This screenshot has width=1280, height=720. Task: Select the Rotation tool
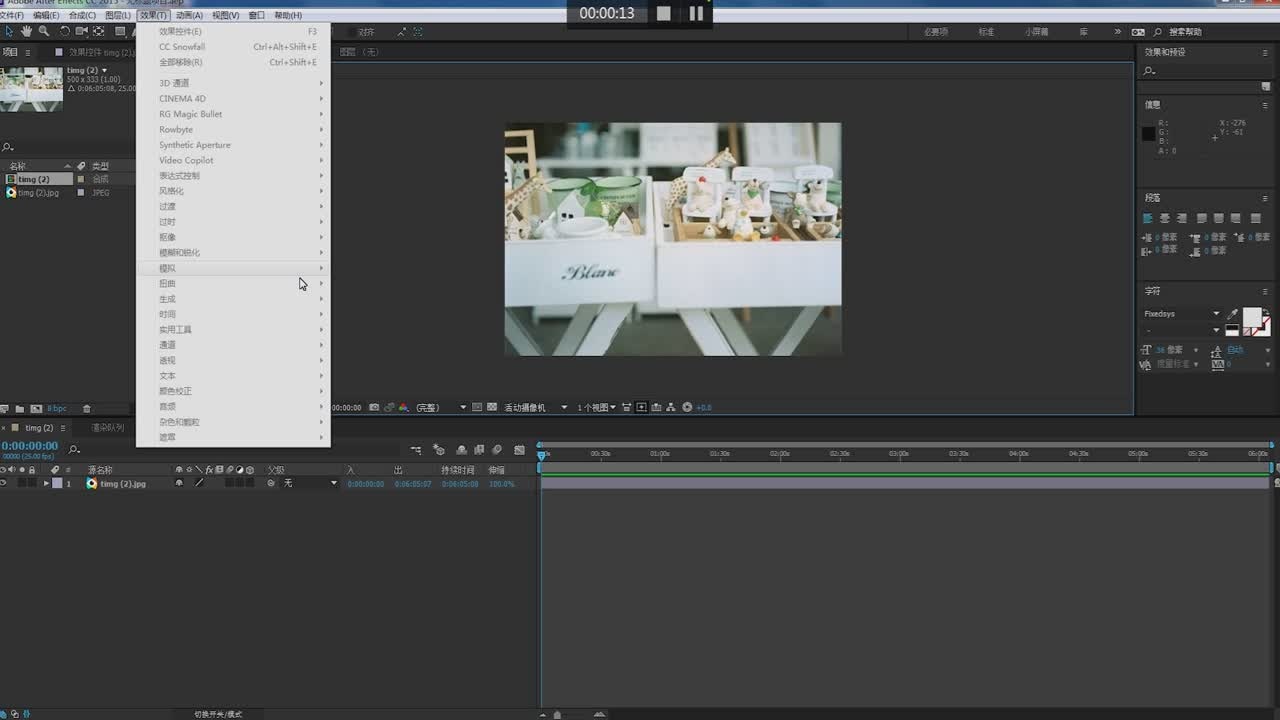click(65, 31)
